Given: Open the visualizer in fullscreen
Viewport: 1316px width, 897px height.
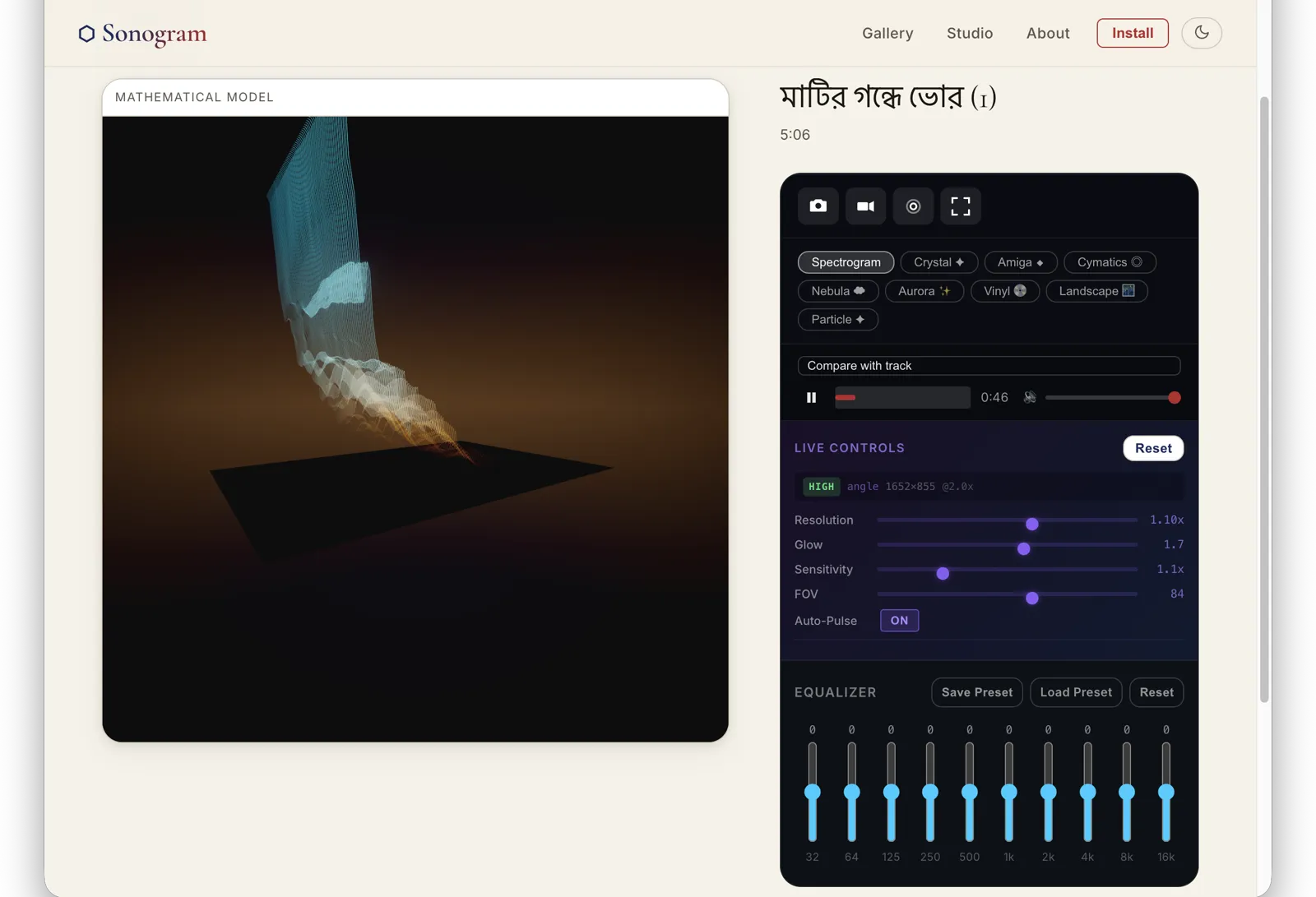Looking at the screenshot, I should 961,206.
